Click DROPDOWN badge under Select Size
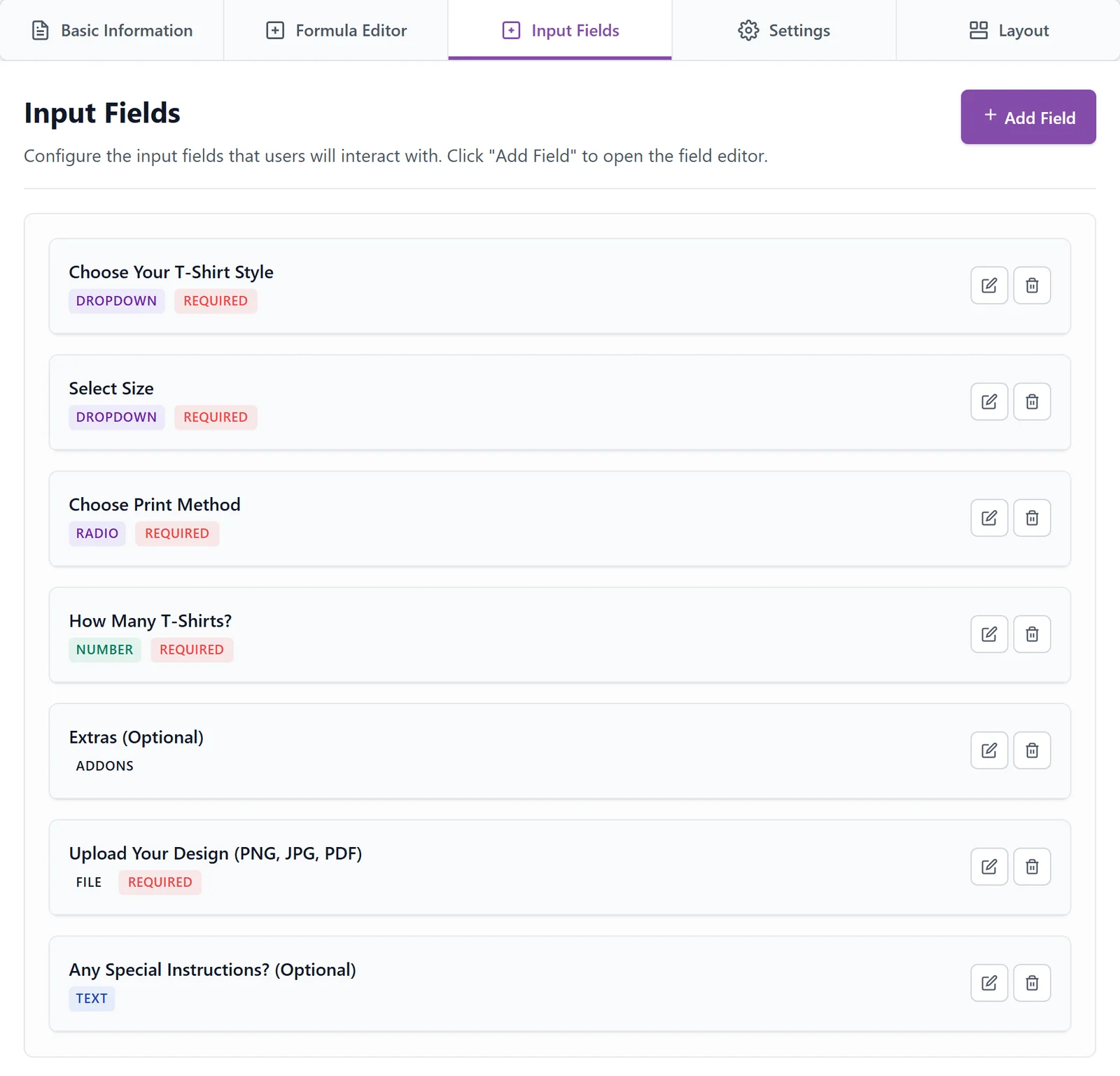The width and height of the screenshot is (1120, 1076). [117, 417]
